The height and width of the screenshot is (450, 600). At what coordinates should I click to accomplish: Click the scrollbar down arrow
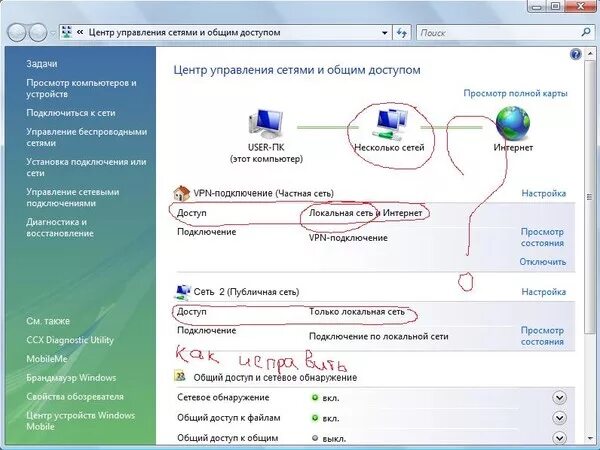589,439
